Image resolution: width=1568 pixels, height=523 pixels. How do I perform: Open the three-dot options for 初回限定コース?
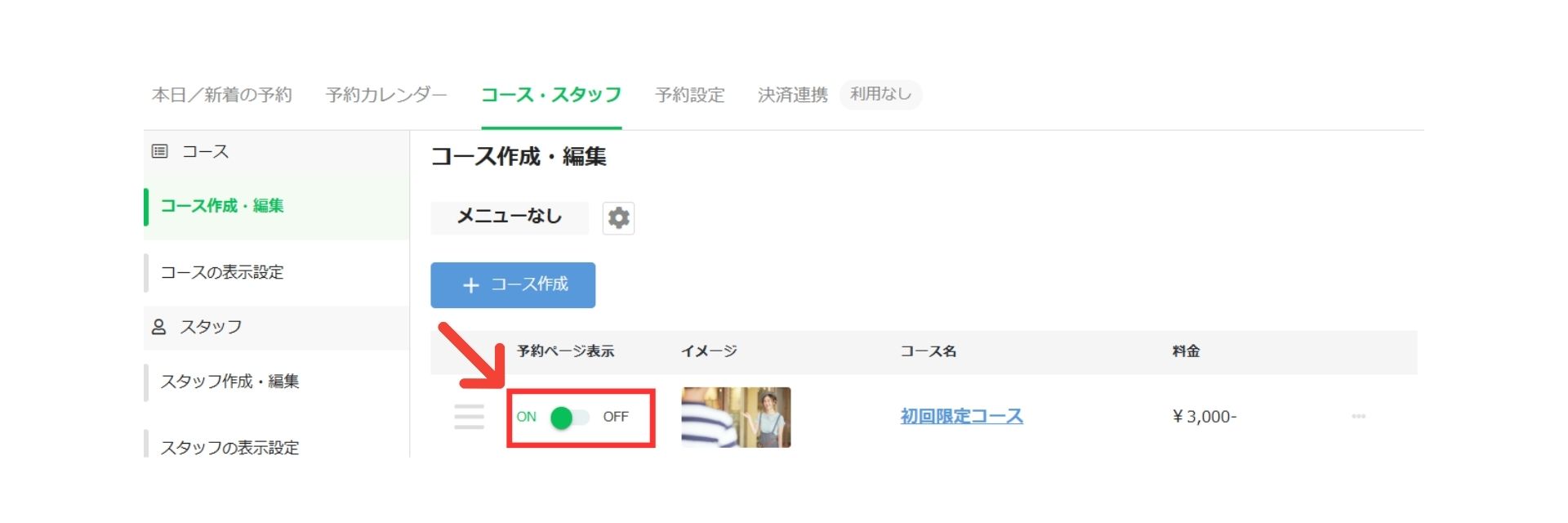click(x=1358, y=416)
